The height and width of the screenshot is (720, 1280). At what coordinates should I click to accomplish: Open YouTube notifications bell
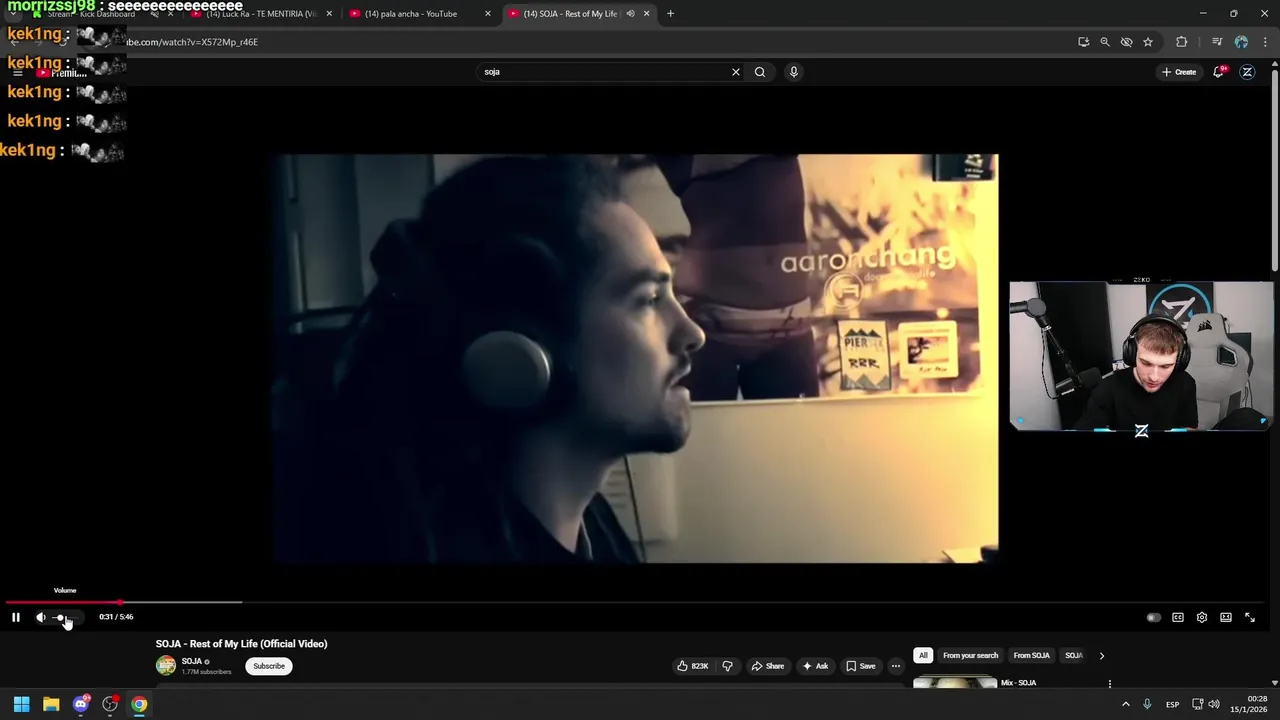tap(1218, 72)
